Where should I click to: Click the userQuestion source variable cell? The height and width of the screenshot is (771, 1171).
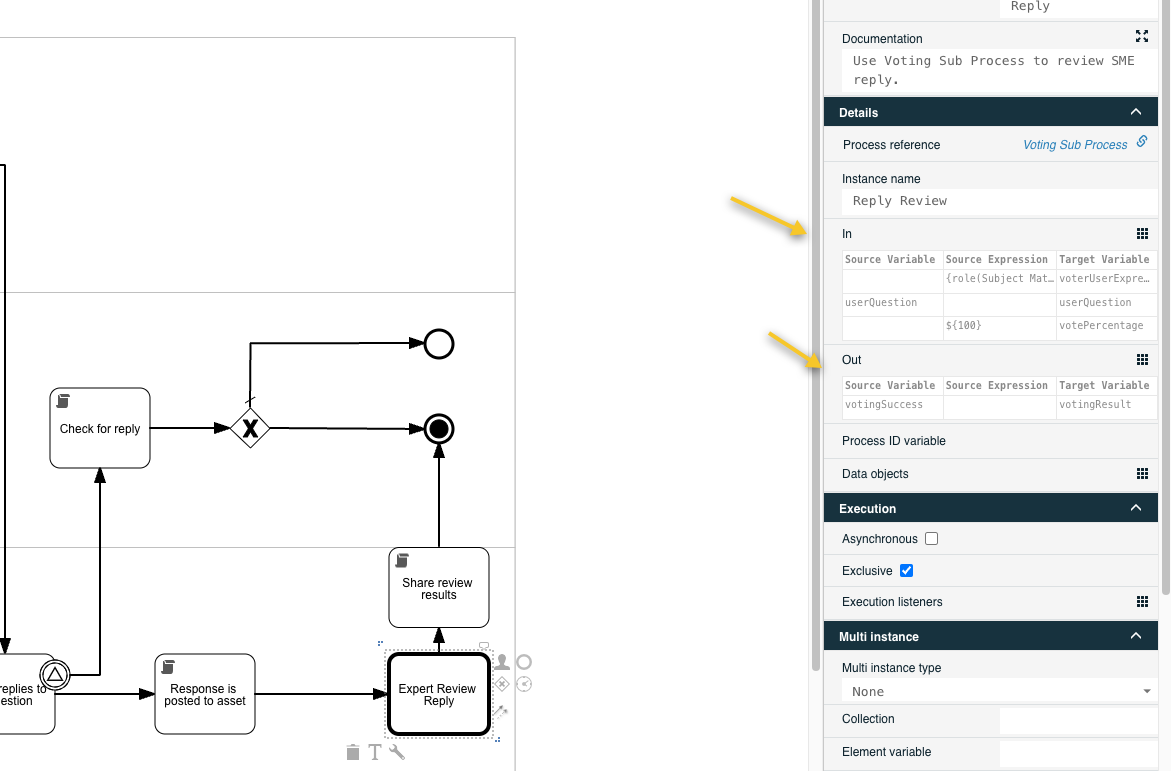[x=893, y=303]
